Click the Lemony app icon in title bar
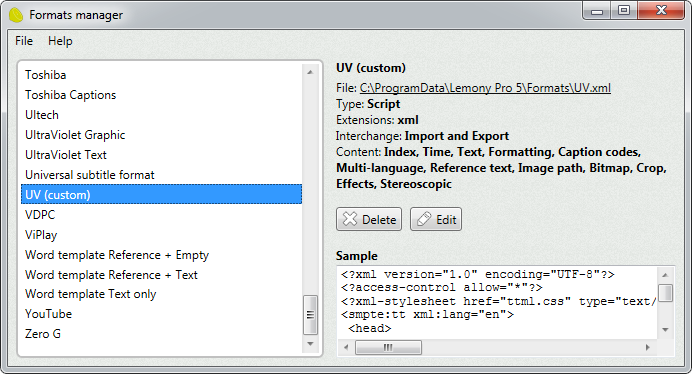This screenshot has width=692, height=374. (16, 15)
